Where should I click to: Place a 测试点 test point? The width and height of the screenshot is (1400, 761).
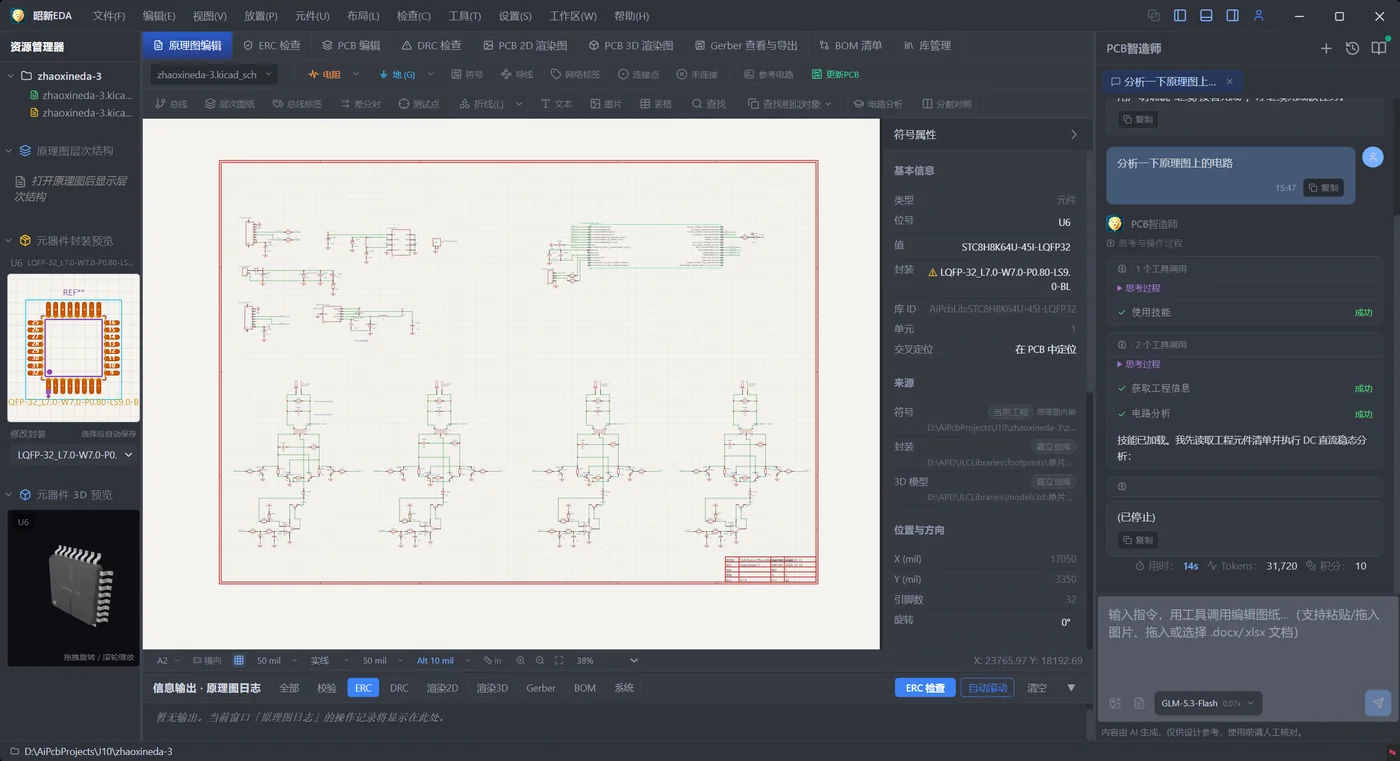[418, 104]
